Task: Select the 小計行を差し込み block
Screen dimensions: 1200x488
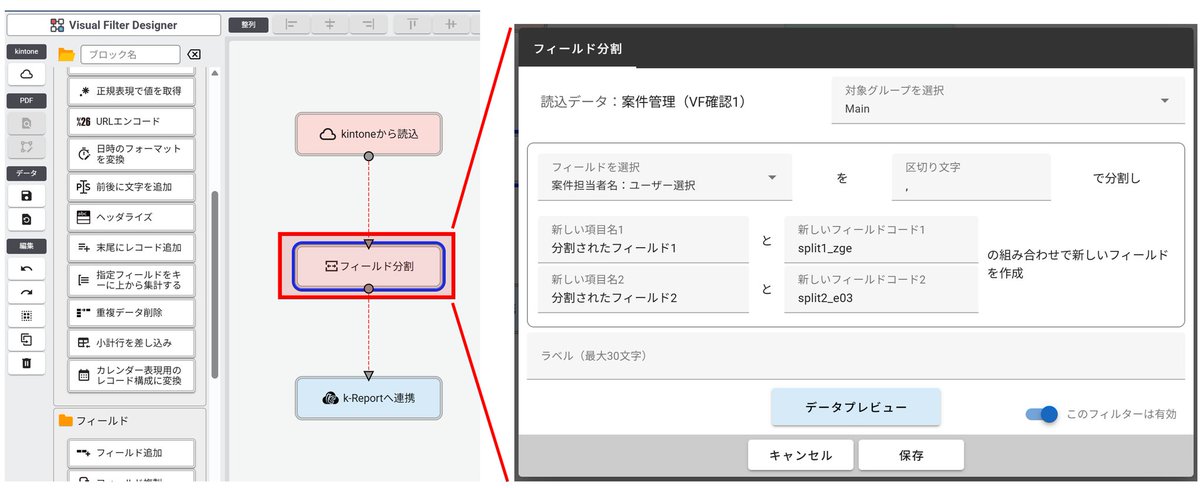Action: point(132,343)
